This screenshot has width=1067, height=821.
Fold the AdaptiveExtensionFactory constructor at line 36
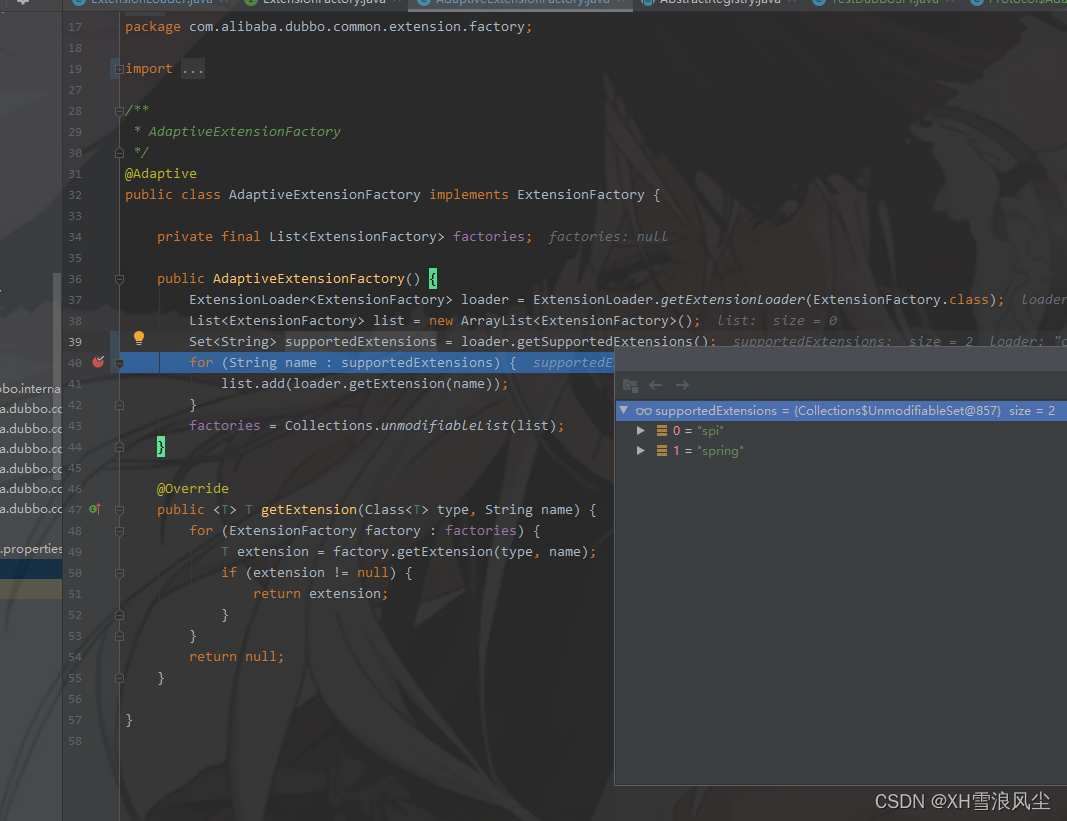point(119,279)
